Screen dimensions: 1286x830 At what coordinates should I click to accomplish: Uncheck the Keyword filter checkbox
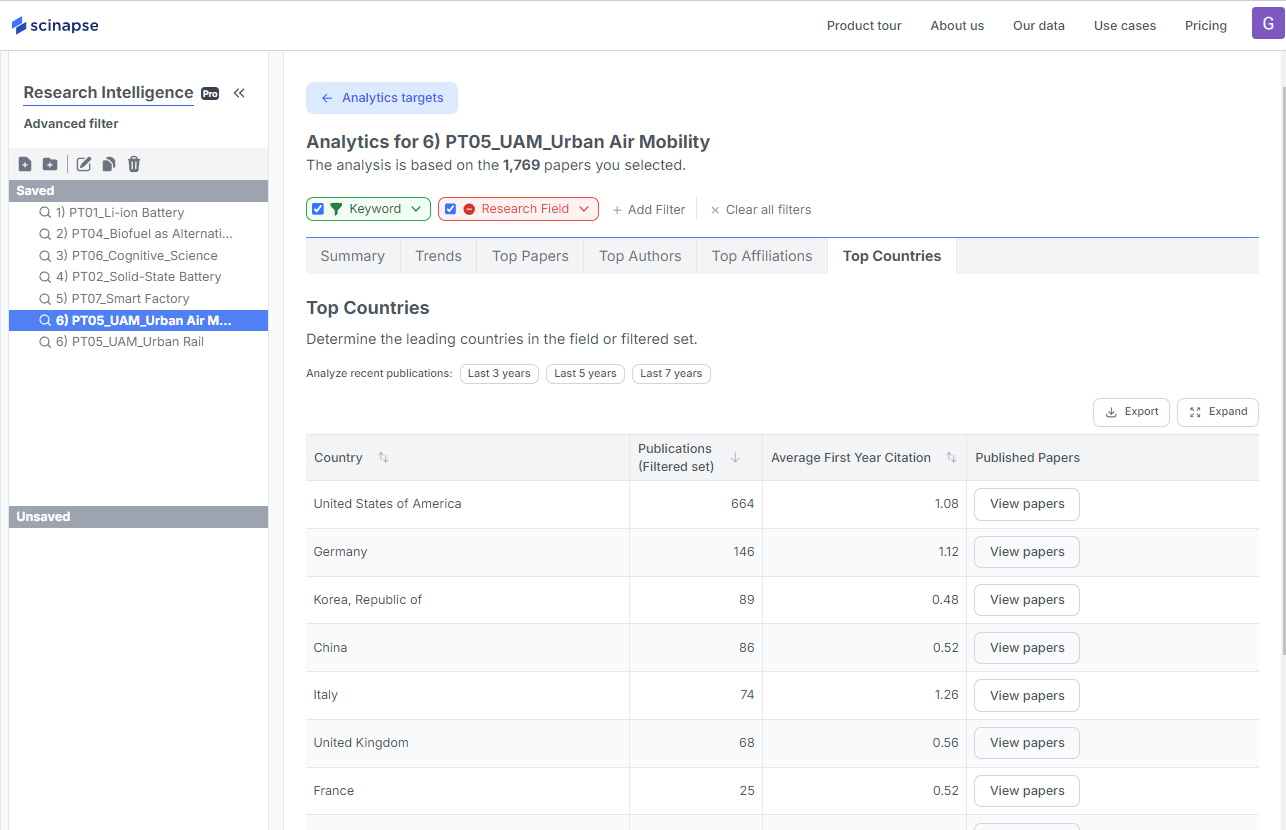pos(318,209)
